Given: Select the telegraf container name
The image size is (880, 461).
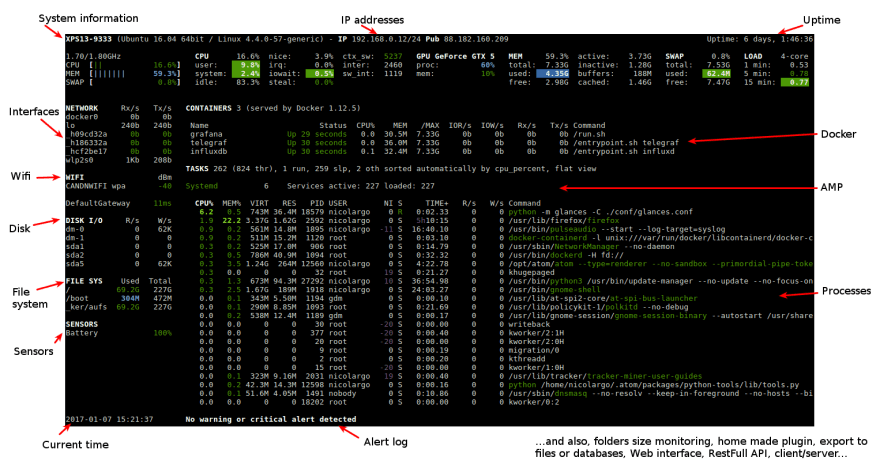Looking at the screenshot, I should pos(209,143).
